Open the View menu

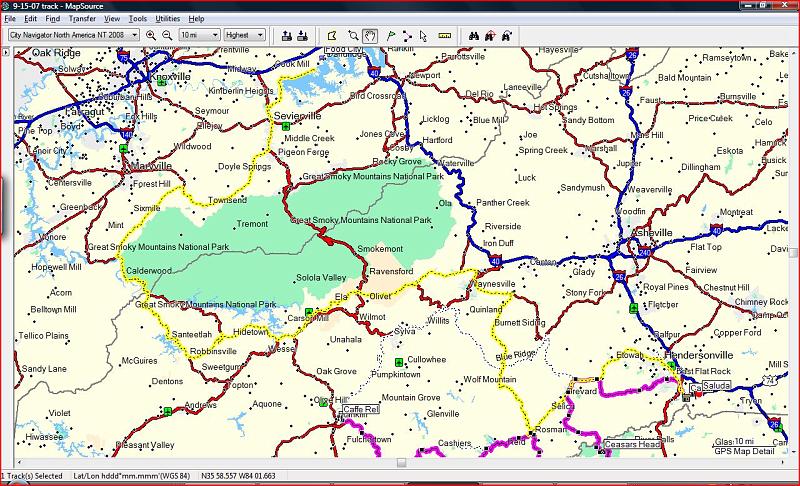(112, 19)
